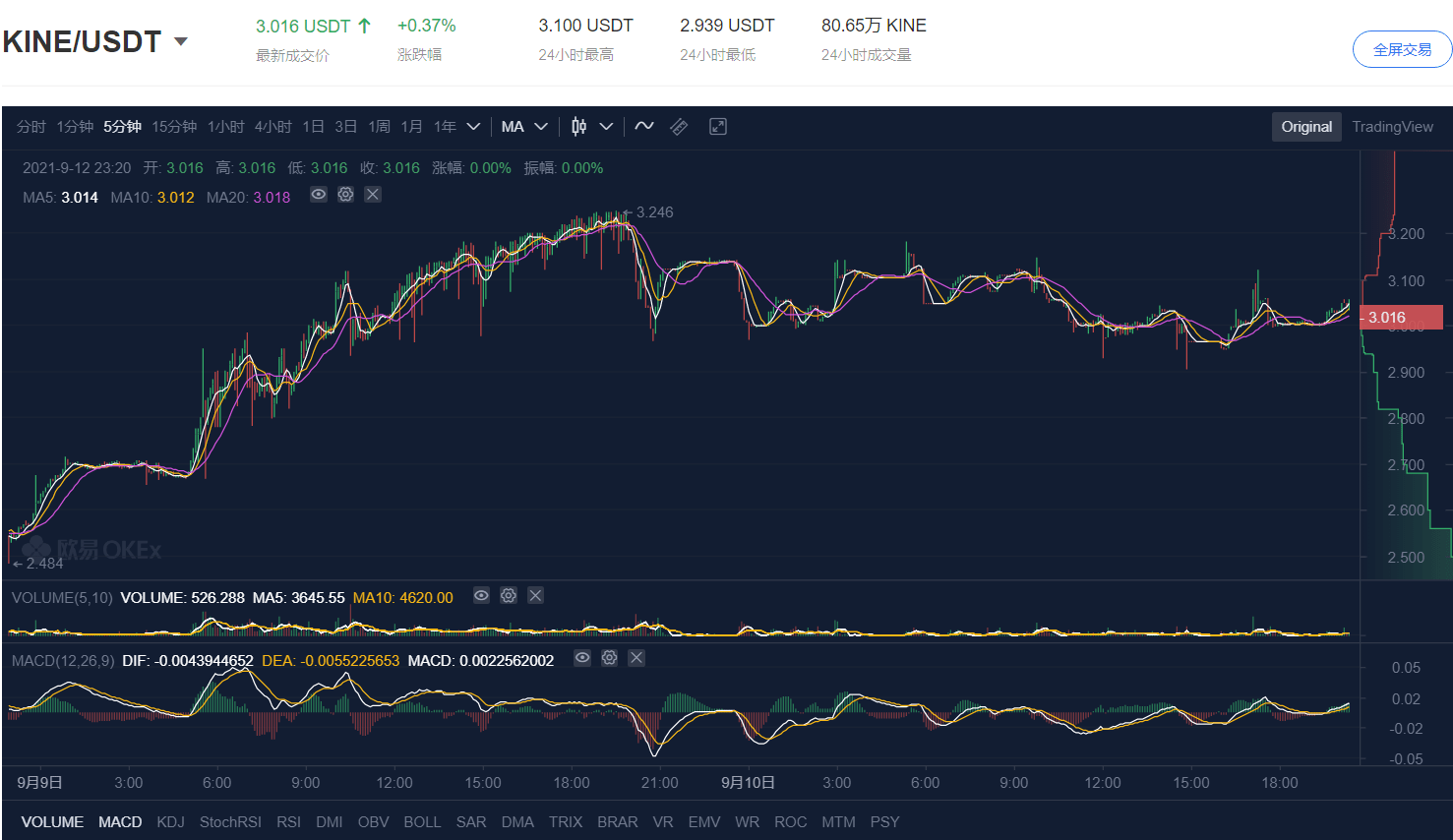This screenshot has height=840, width=1453.
Task: Select the 4小时 interval
Action: coord(272,127)
